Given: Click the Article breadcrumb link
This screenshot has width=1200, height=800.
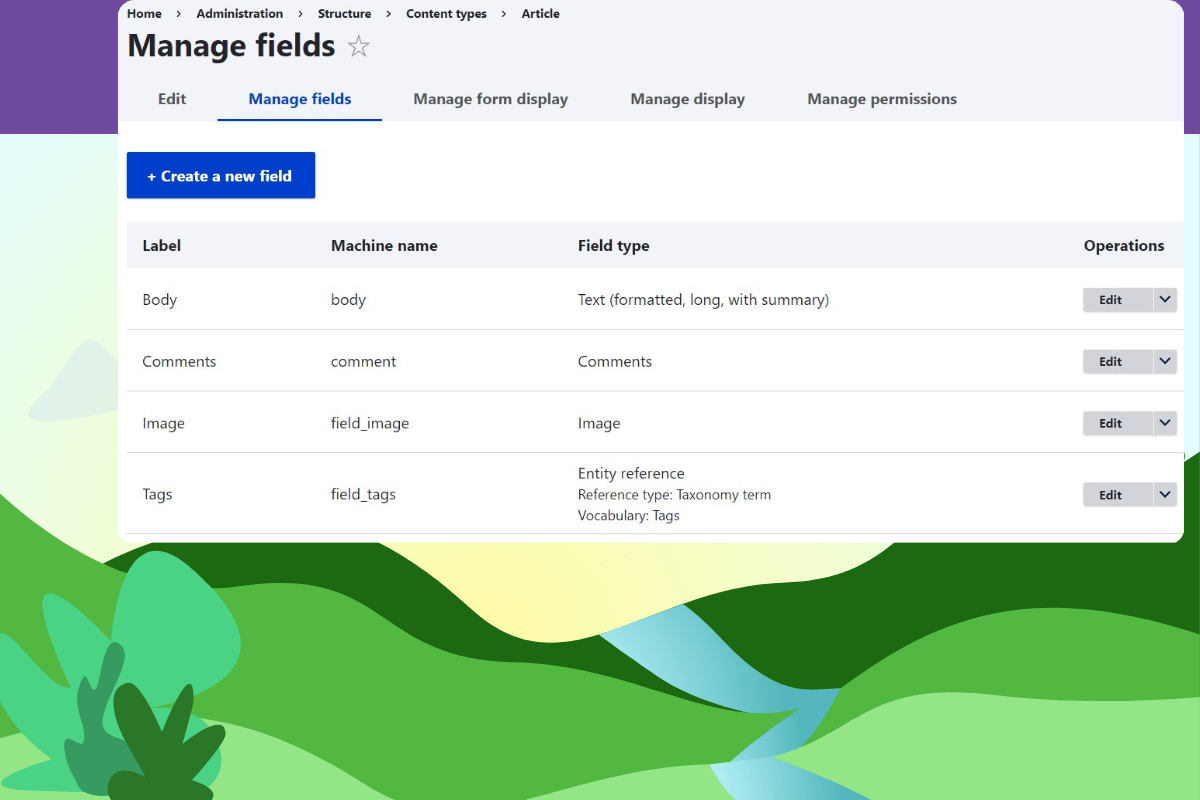Looking at the screenshot, I should tap(540, 13).
